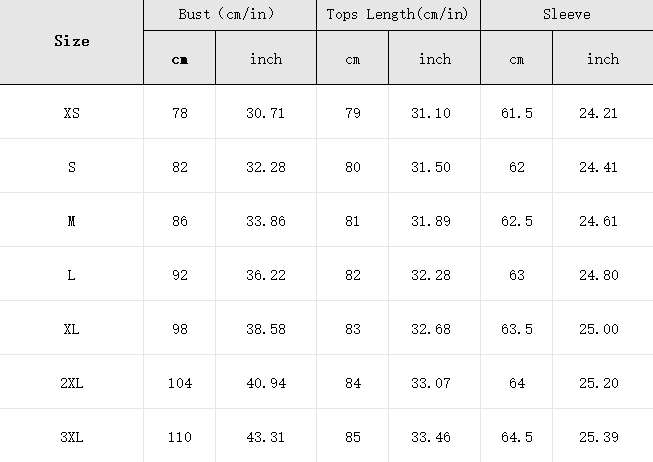Select the 36.22 inch bust cell
This screenshot has width=653, height=462.
tap(266, 275)
